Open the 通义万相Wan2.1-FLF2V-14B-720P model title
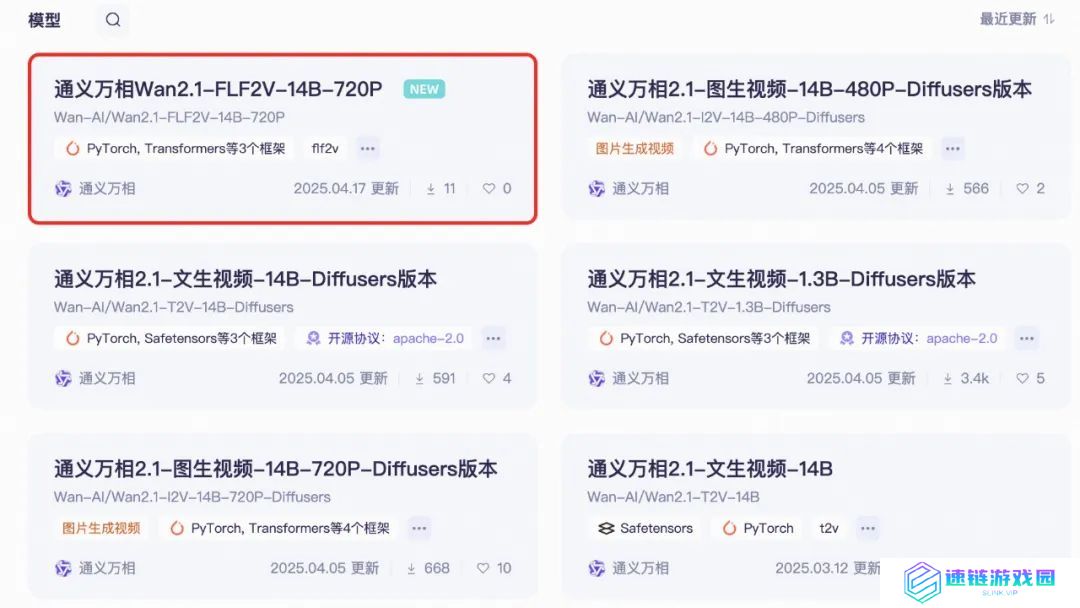 point(218,90)
